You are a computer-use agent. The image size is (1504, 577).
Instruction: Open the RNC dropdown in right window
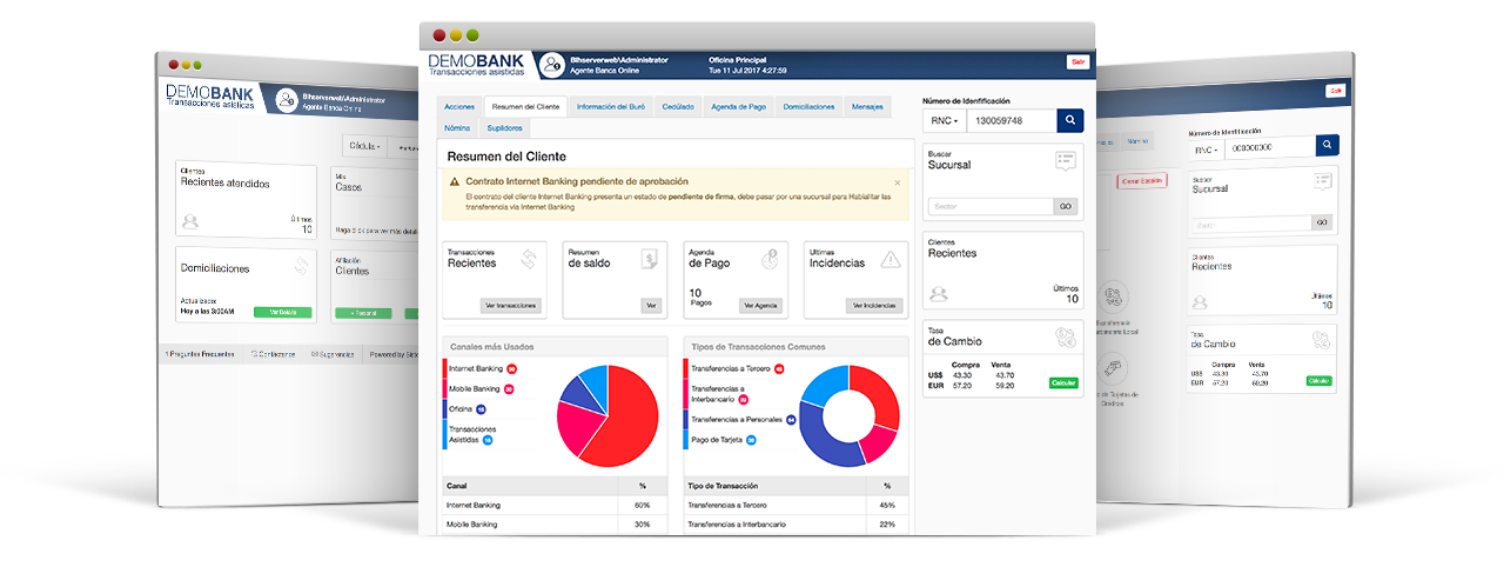coord(1208,149)
